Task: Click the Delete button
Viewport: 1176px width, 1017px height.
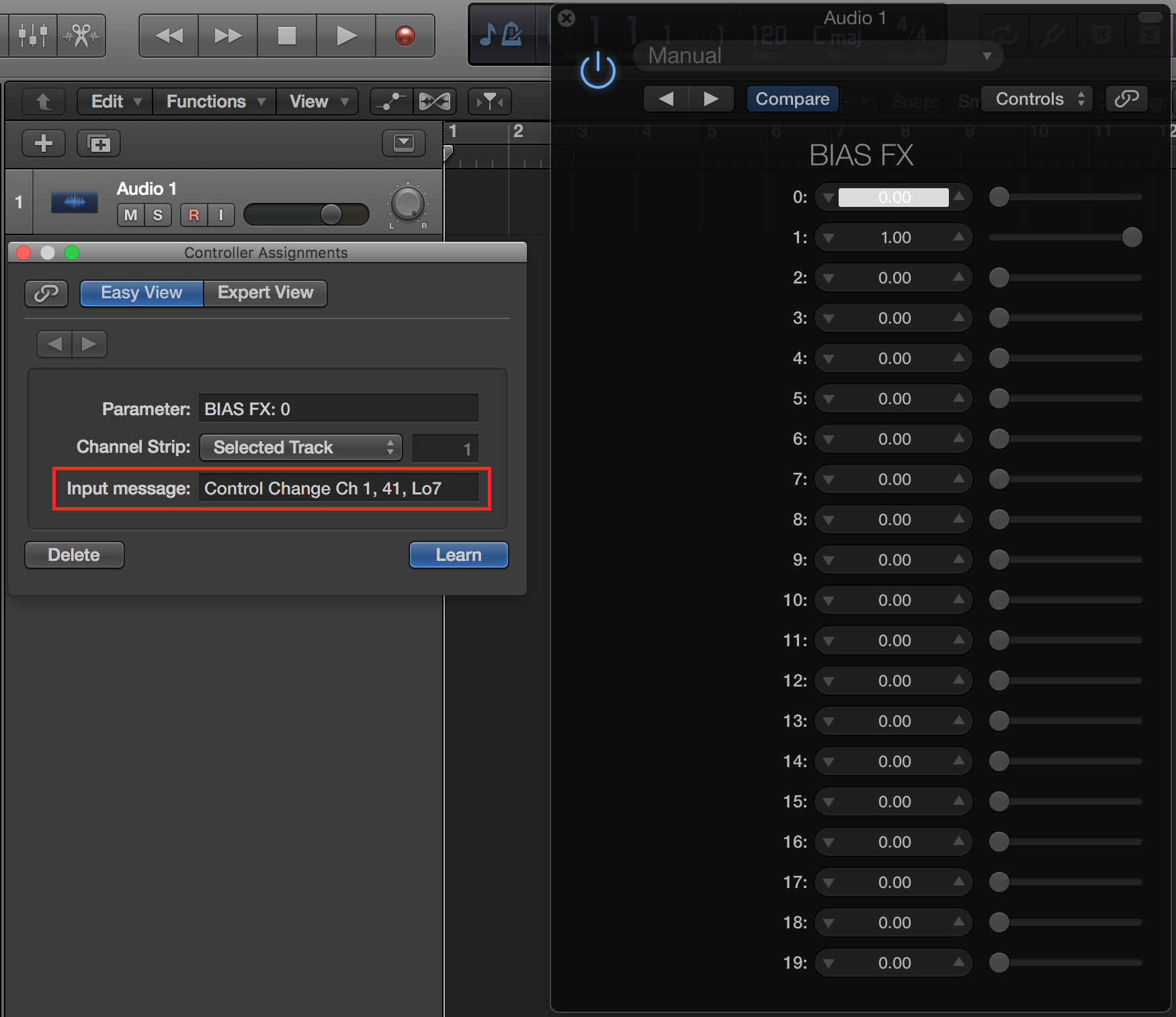Action: [x=75, y=555]
